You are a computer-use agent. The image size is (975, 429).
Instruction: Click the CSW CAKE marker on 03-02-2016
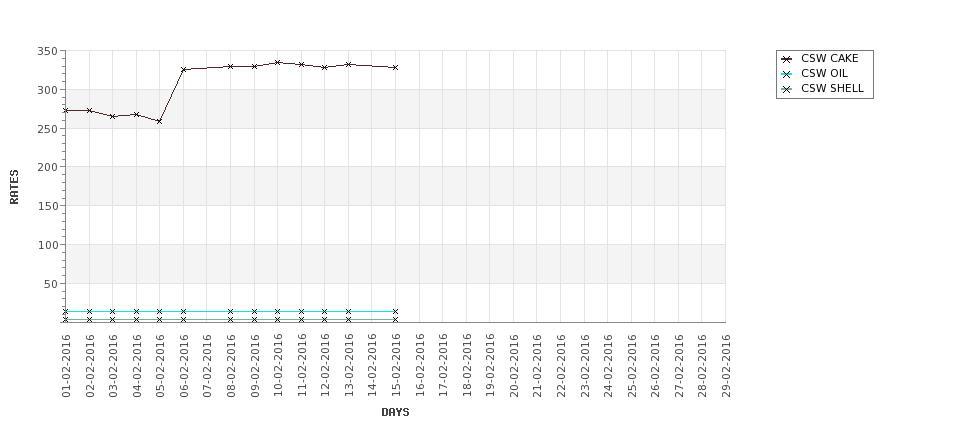pos(113,116)
